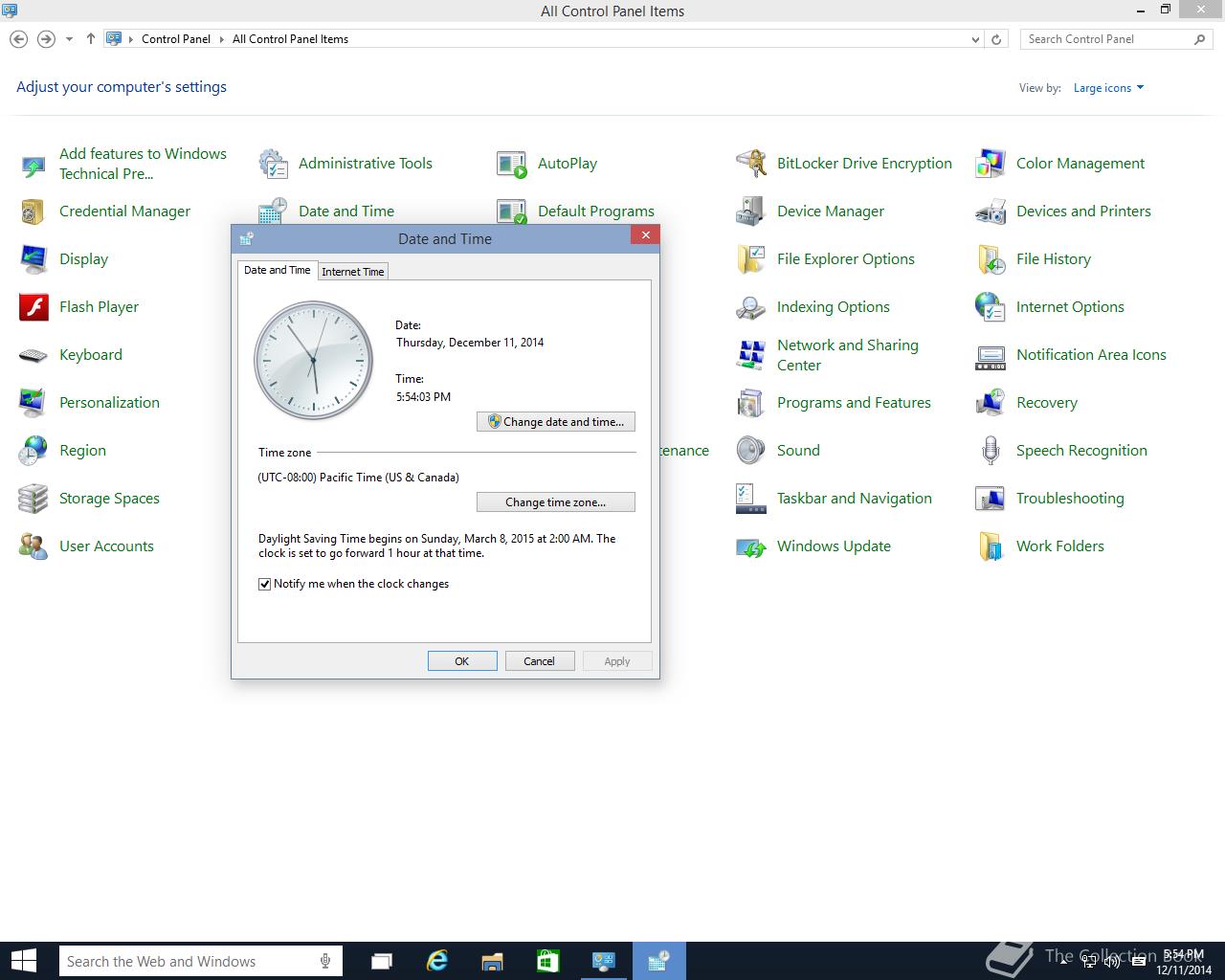This screenshot has width=1225, height=980.
Task: Open the Windows Update icon
Action: (x=751, y=546)
